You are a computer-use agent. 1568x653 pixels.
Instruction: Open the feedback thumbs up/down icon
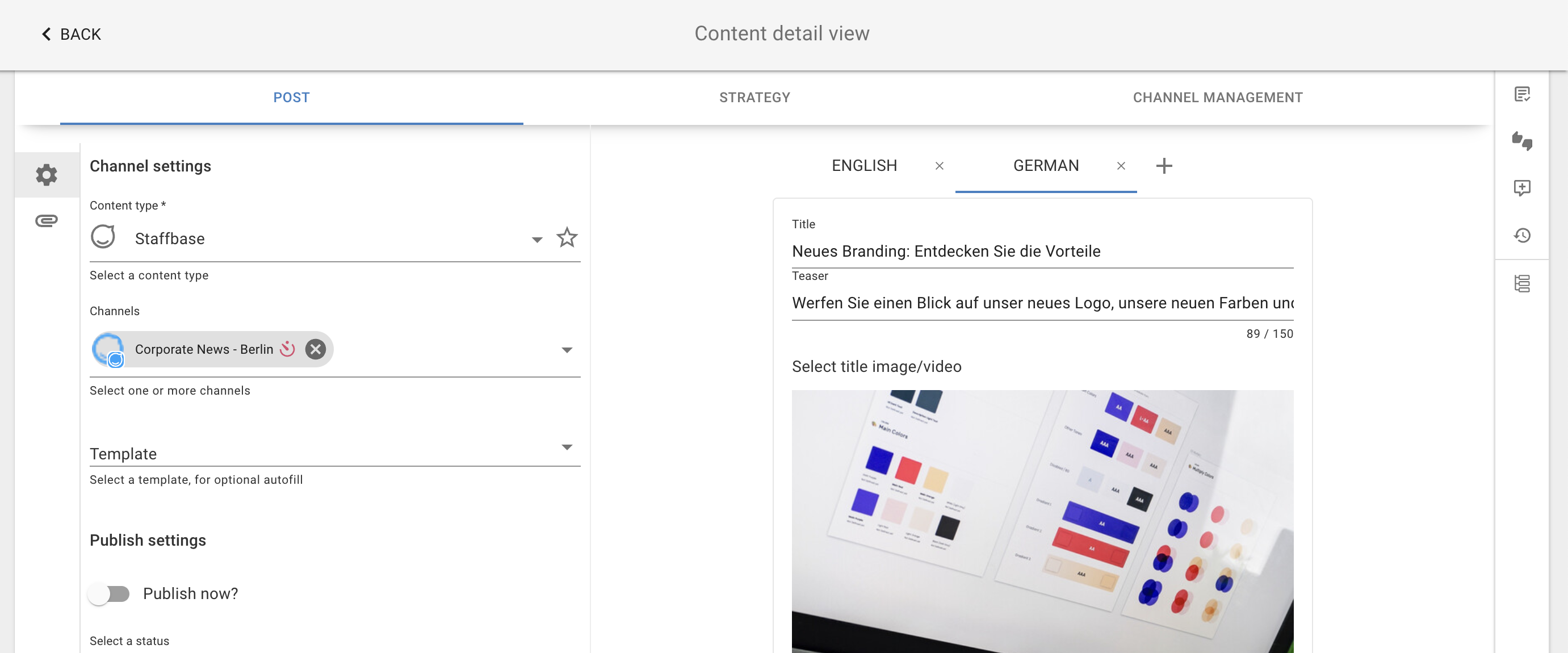pos(1522,141)
